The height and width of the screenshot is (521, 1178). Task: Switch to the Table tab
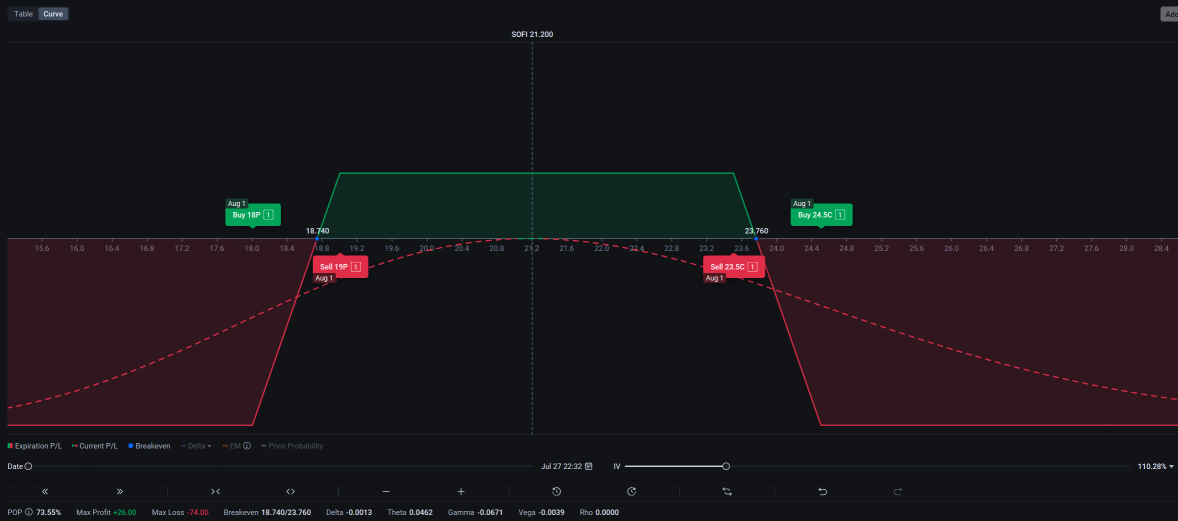[x=23, y=14]
